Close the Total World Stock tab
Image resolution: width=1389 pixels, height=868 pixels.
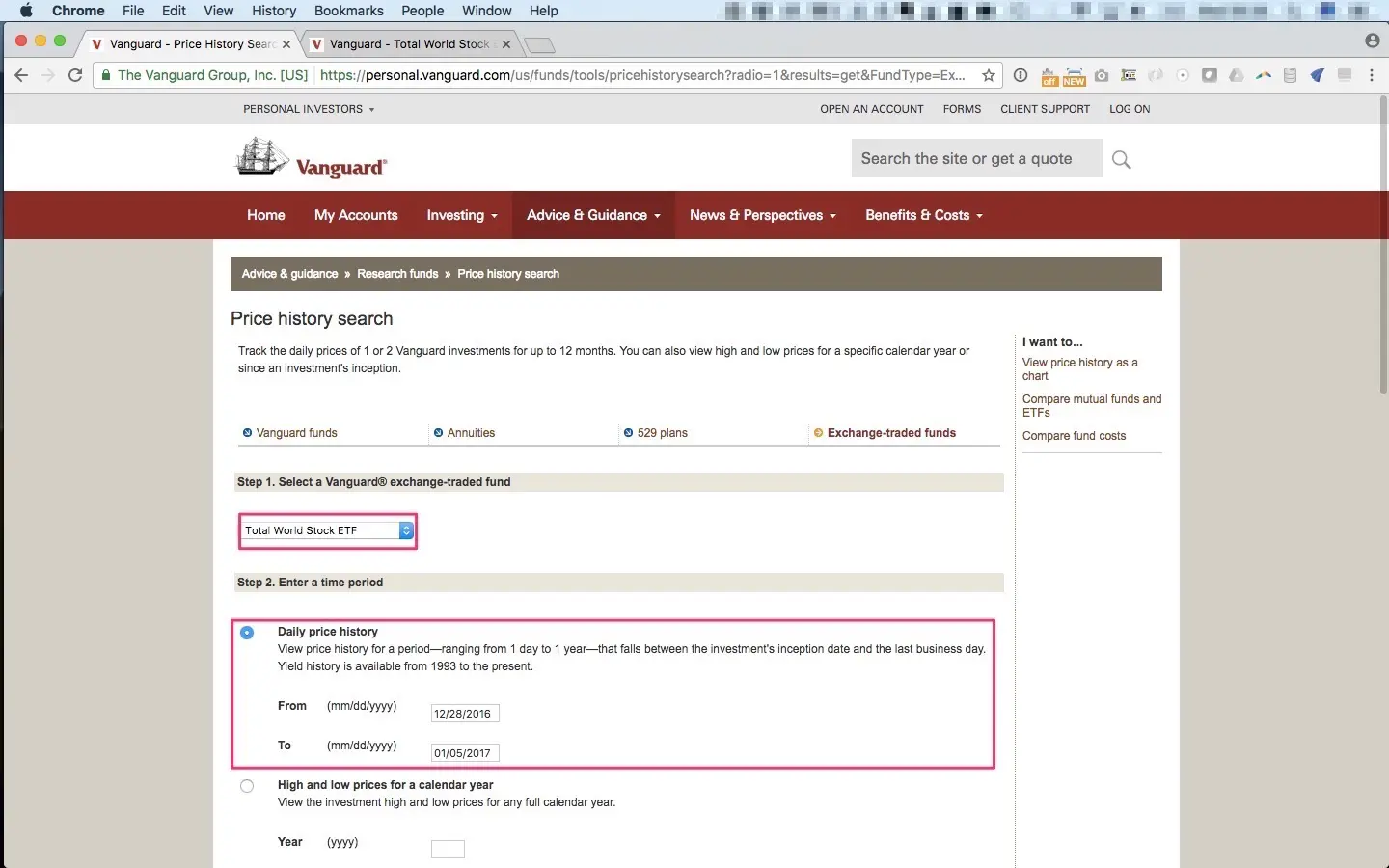(506, 44)
